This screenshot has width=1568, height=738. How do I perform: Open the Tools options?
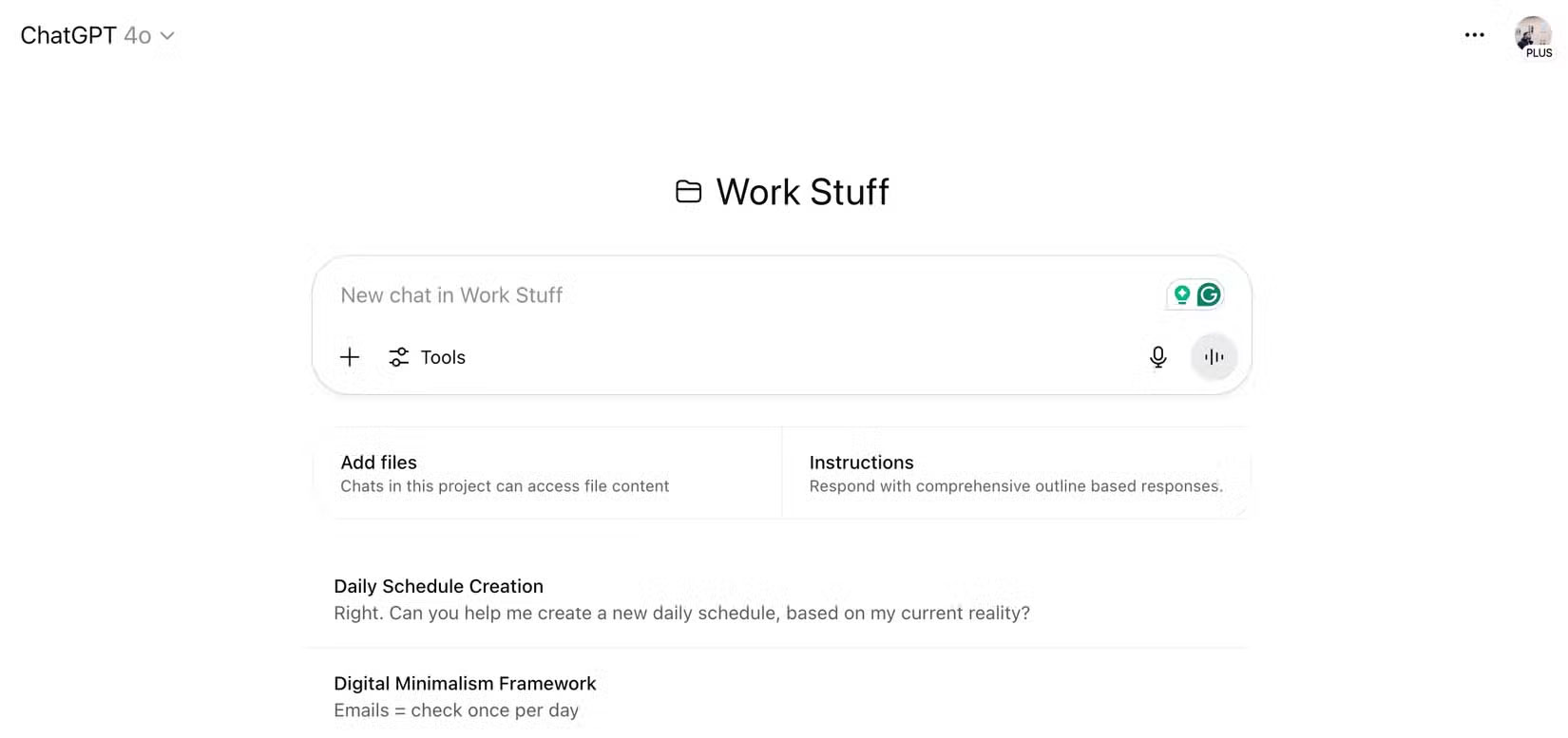click(427, 357)
